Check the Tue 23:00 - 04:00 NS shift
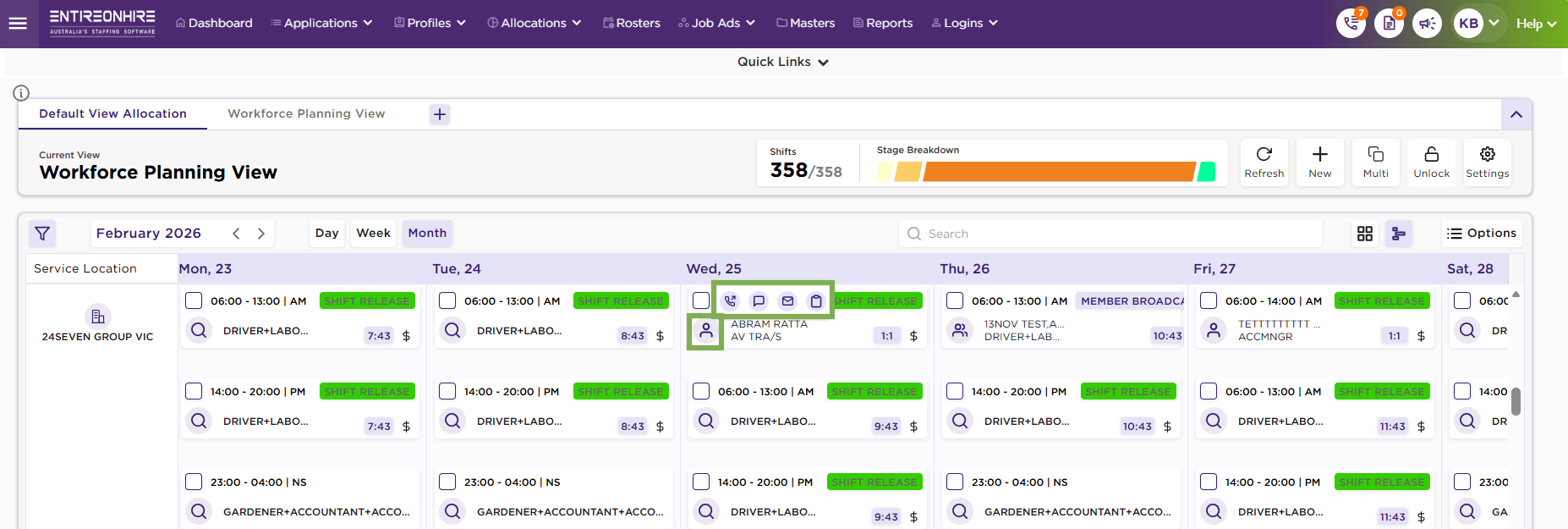 [x=447, y=482]
